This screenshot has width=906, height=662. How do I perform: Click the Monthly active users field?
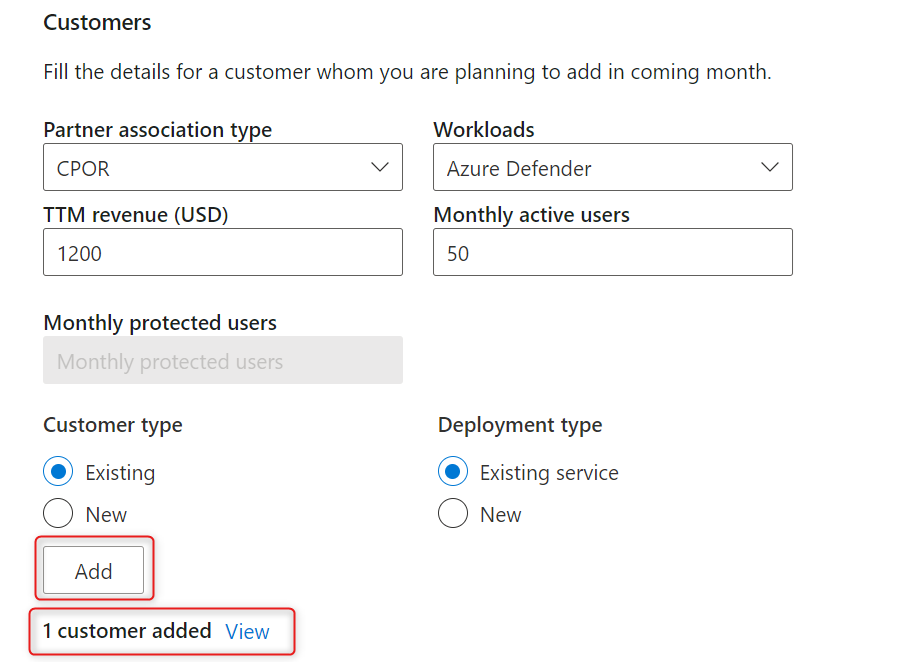(x=612, y=253)
